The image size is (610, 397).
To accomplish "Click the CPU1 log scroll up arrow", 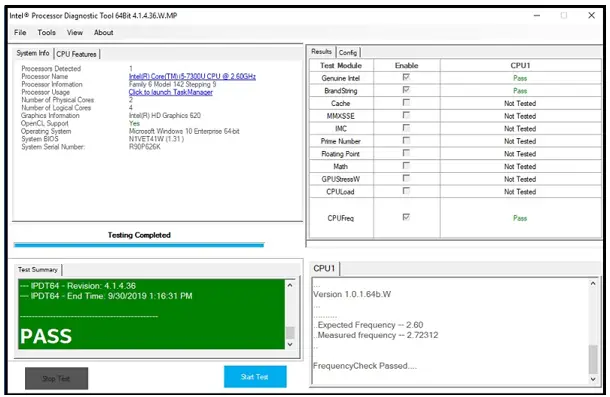I will click(593, 284).
